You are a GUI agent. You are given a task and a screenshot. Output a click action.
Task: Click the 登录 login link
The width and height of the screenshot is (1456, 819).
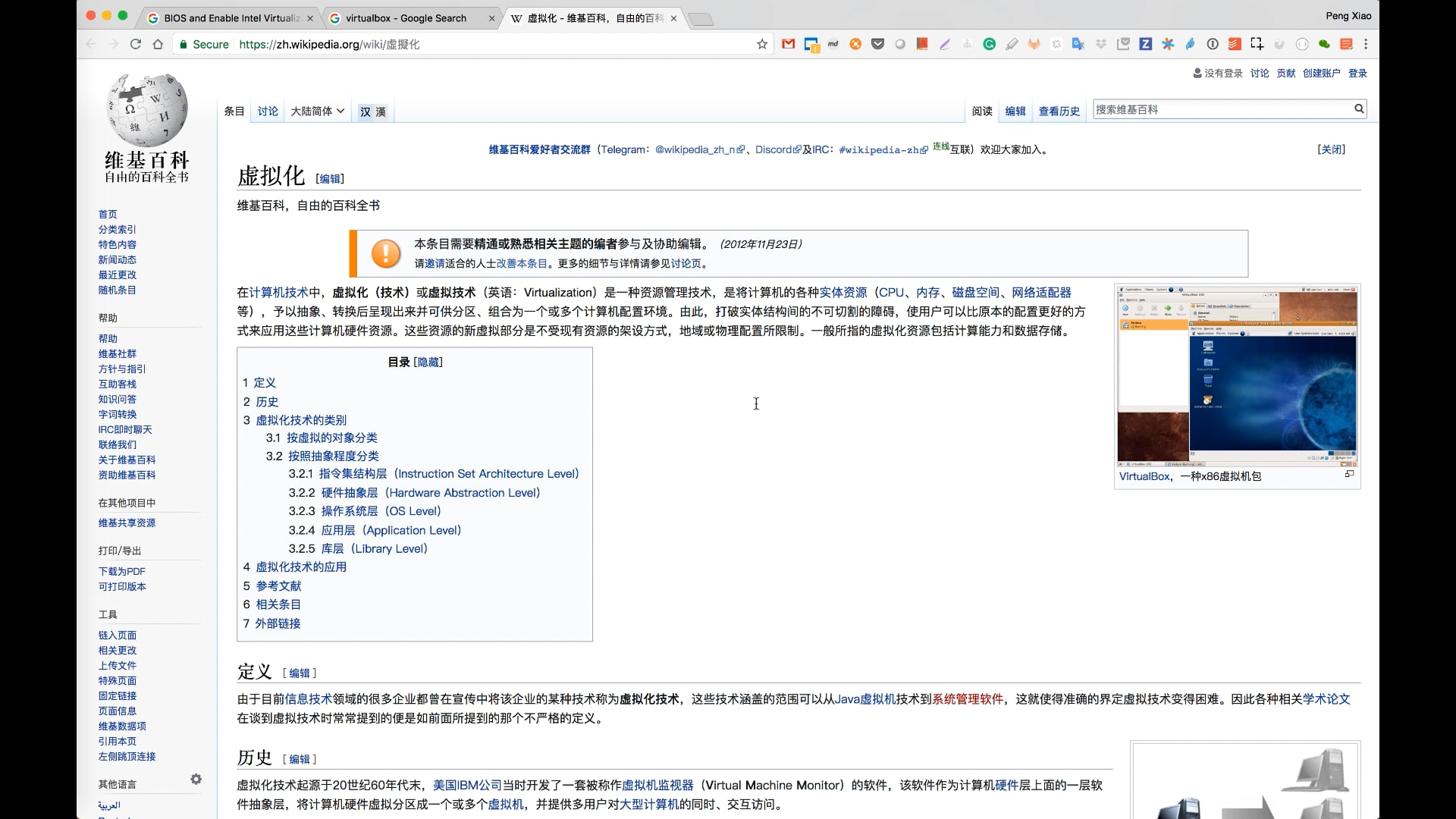(x=1358, y=73)
